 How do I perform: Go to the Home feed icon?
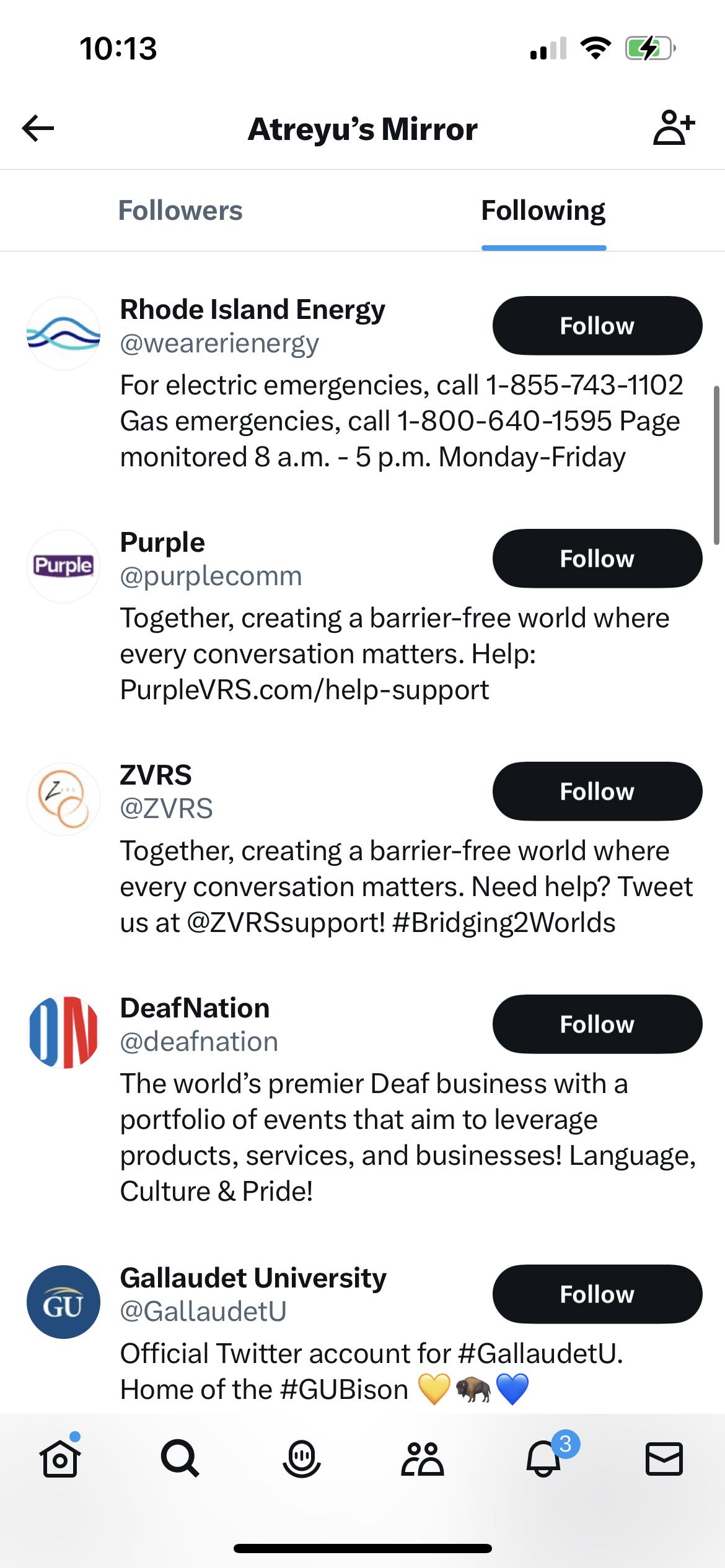click(x=60, y=1458)
